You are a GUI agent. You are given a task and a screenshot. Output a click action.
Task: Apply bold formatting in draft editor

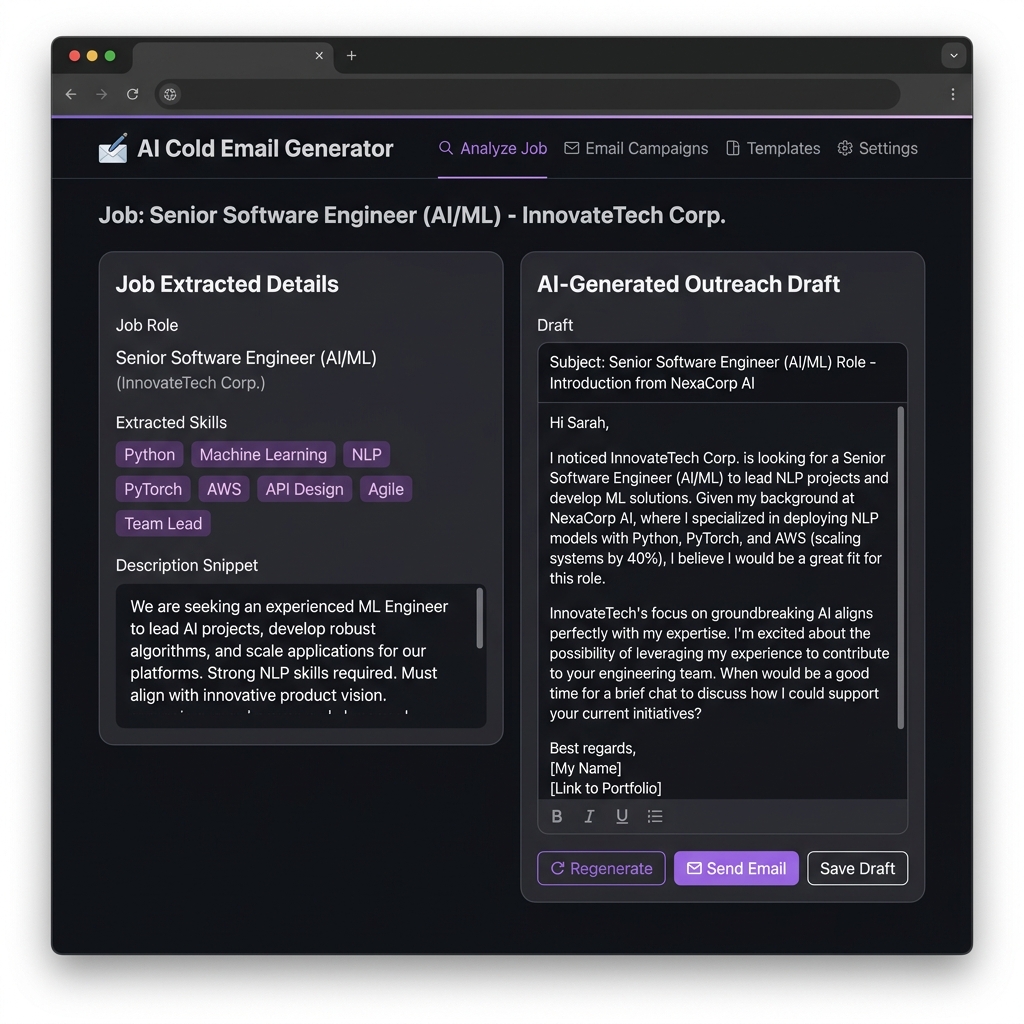pos(556,816)
